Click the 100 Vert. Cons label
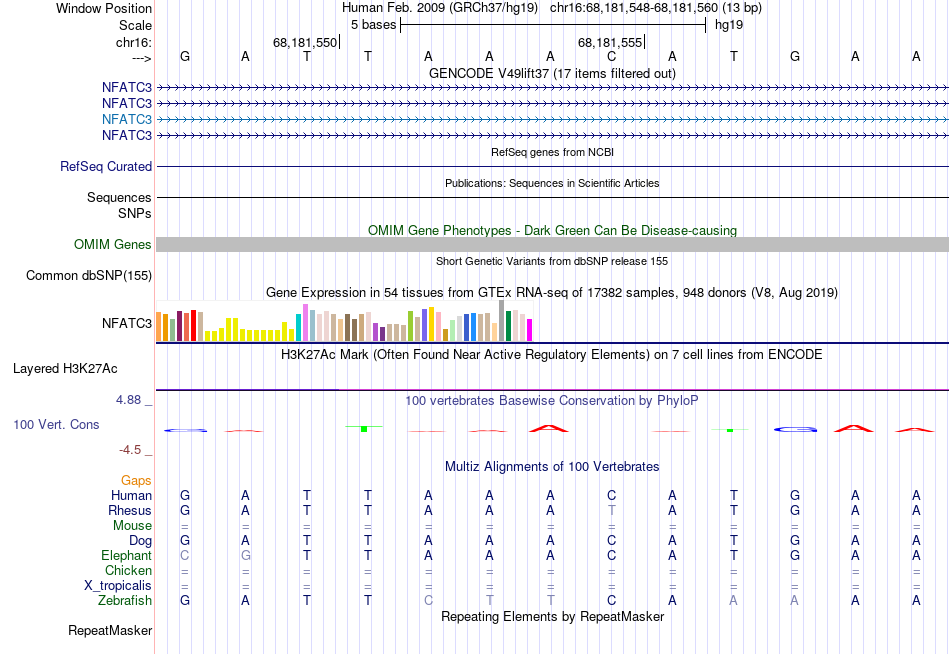The height and width of the screenshot is (654, 950). click(56, 424)
